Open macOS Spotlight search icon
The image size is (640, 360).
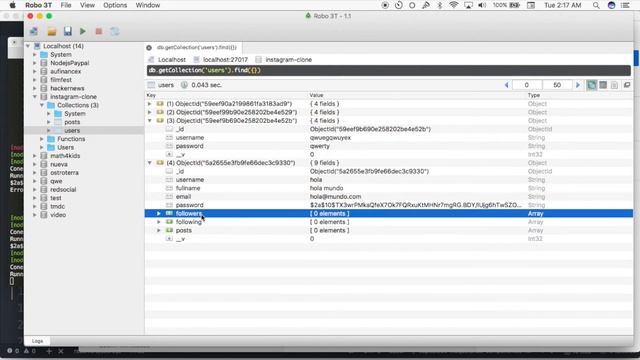click(596, 5)
